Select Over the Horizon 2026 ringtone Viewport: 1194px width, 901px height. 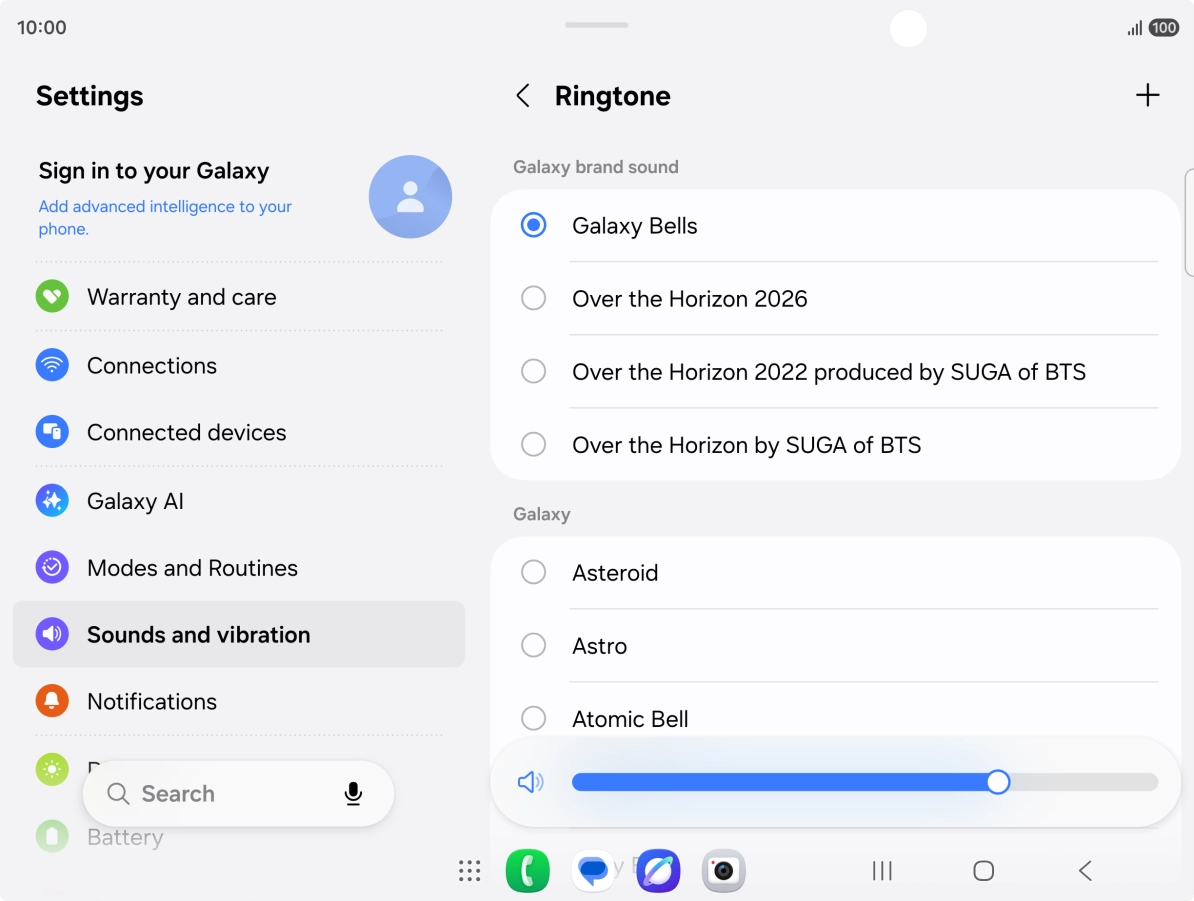tap(835, 299)
